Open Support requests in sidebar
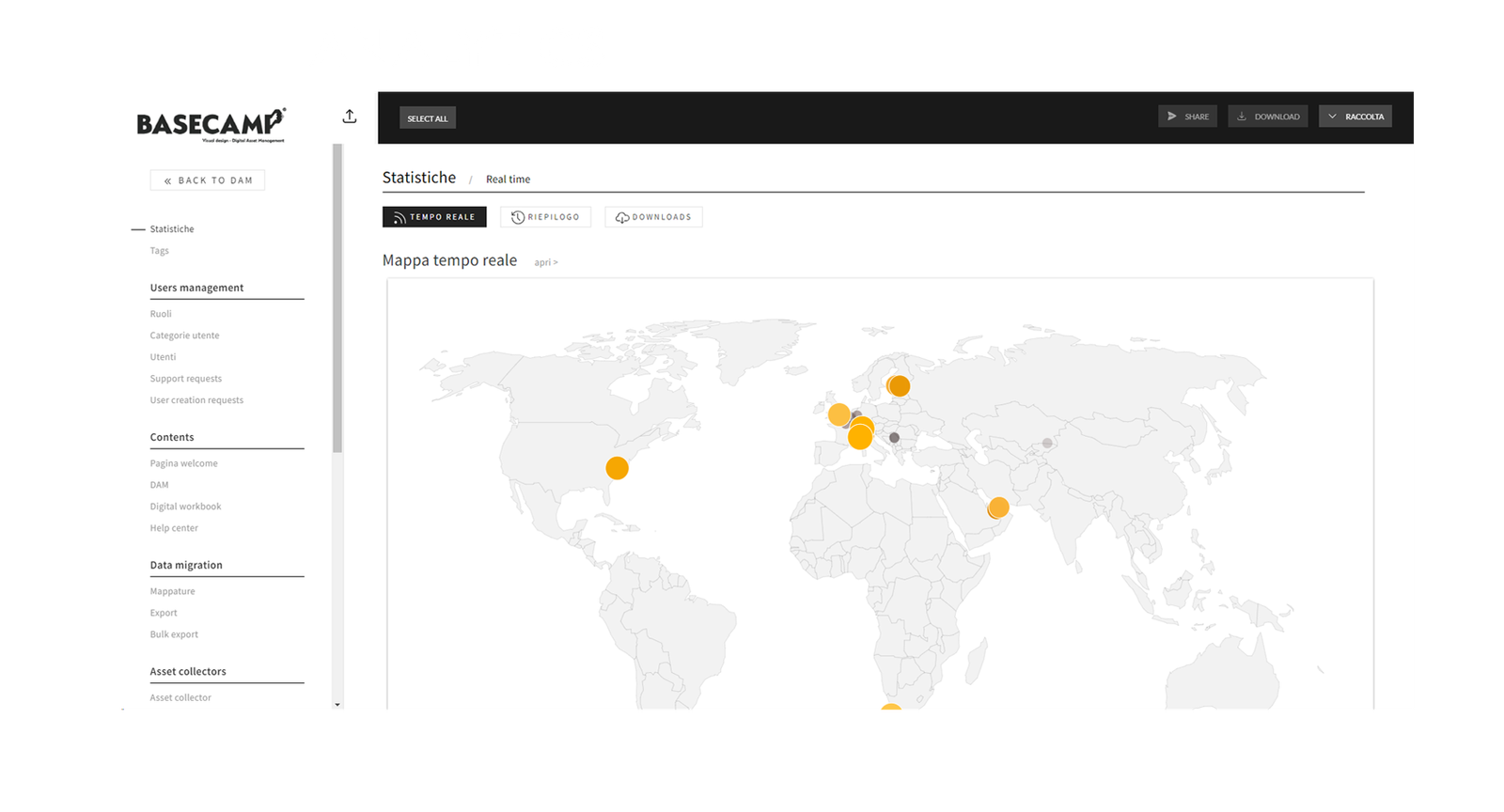The height and width of the screenshot is (812, 1504). [186, 379]
